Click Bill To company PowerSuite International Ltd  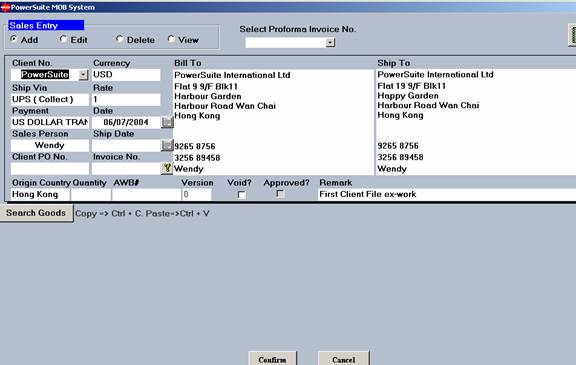[232, 75]
